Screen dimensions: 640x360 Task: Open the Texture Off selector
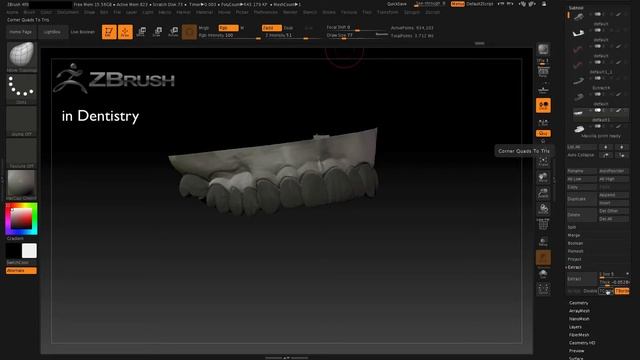(x=21, y=153)
